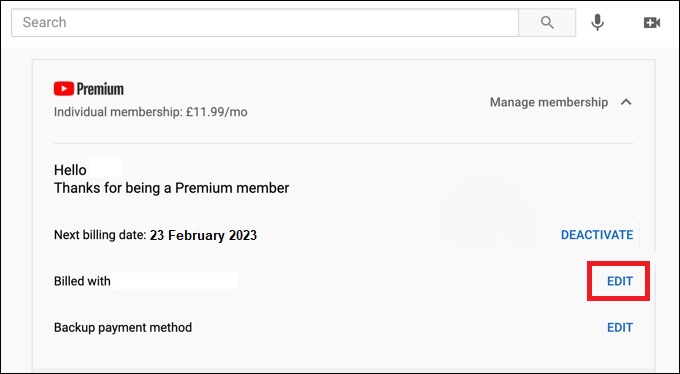Click the Billed with label
The image size is (680, 374).
pos(82,281)
